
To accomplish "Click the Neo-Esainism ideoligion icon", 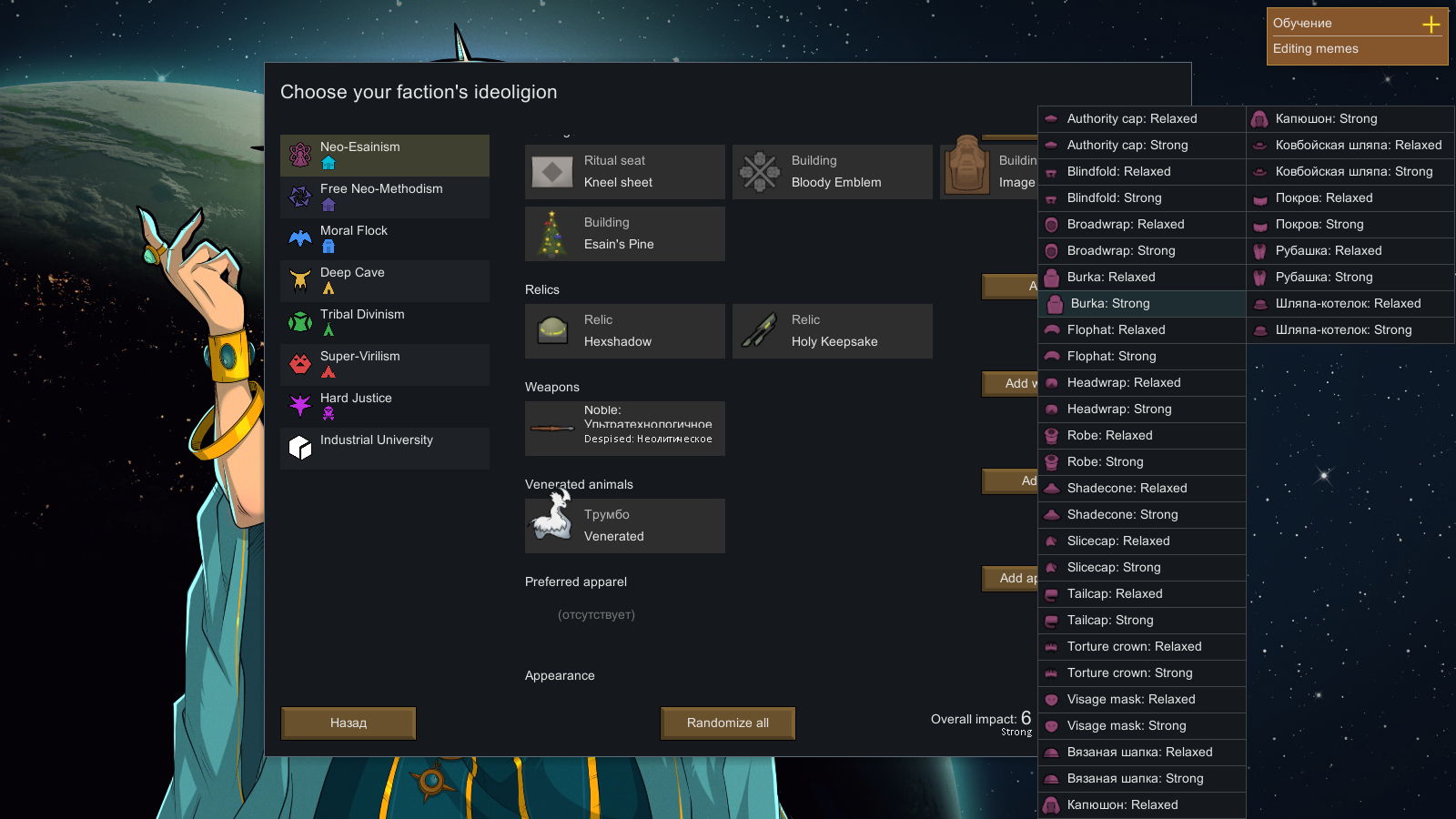I will (300, 156).
